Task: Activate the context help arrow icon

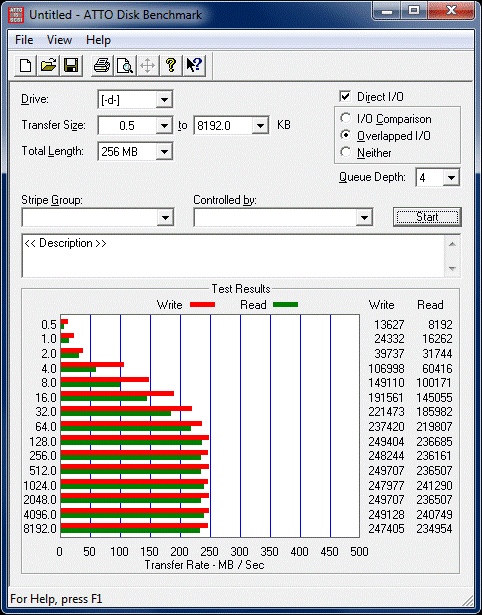Action: point(194,65)
